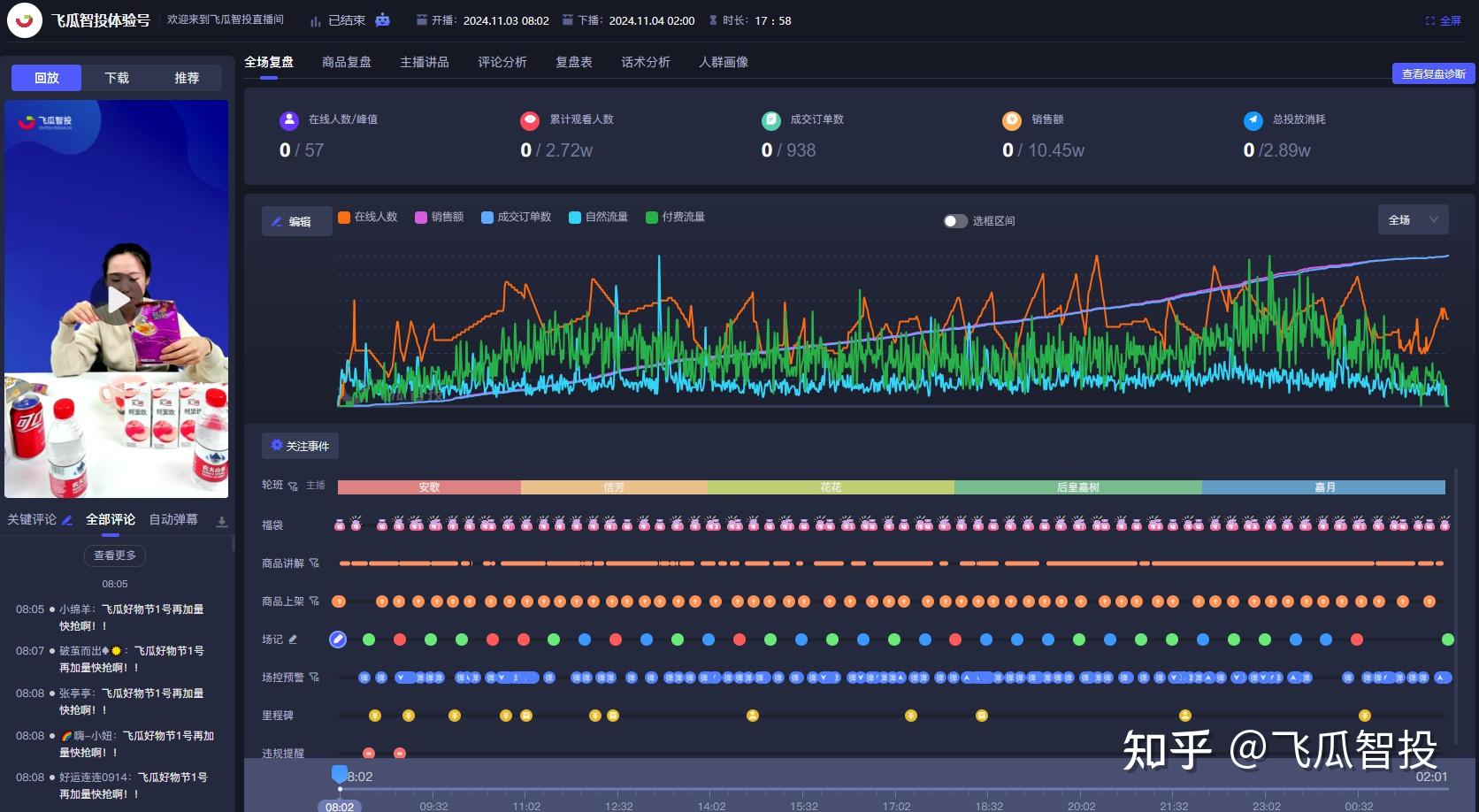This screenshot has width=1479, height=812.
Task: Play the livestream replay video
Action: click(117, 300)
